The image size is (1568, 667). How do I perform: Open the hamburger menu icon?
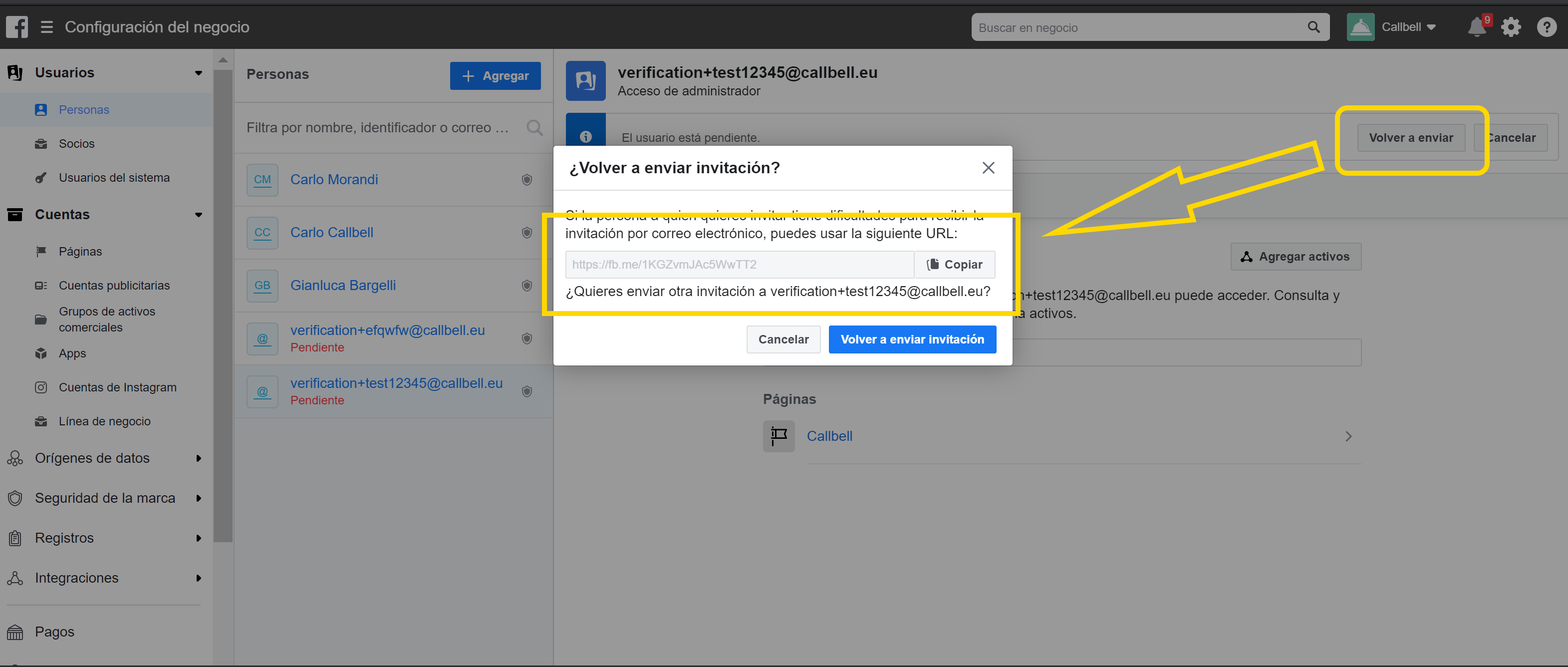pyautogui.click(x=47, y=27)
